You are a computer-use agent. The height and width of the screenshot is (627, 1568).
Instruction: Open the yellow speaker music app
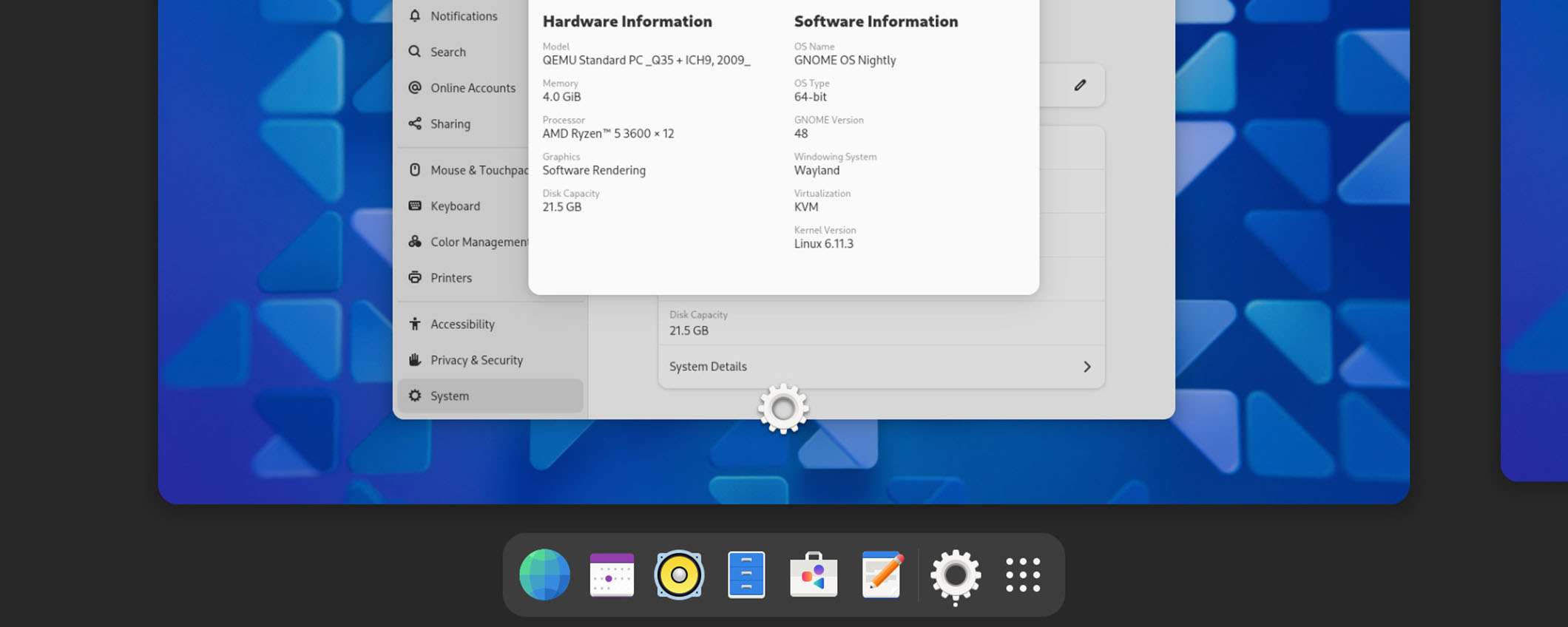tap(679, 575)
